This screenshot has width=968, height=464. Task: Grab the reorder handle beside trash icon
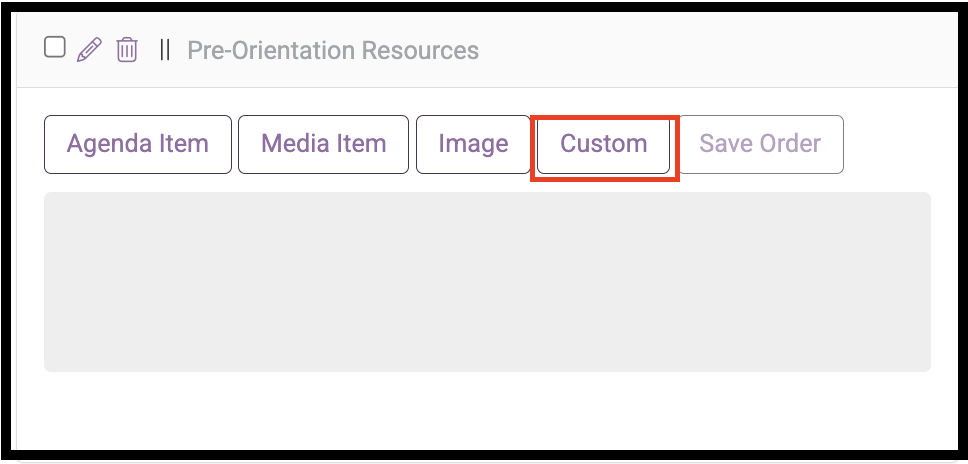pos(164,50)
